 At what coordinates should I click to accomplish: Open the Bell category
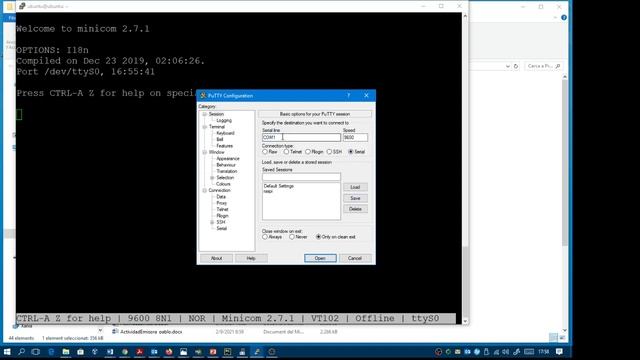(220, 140)
